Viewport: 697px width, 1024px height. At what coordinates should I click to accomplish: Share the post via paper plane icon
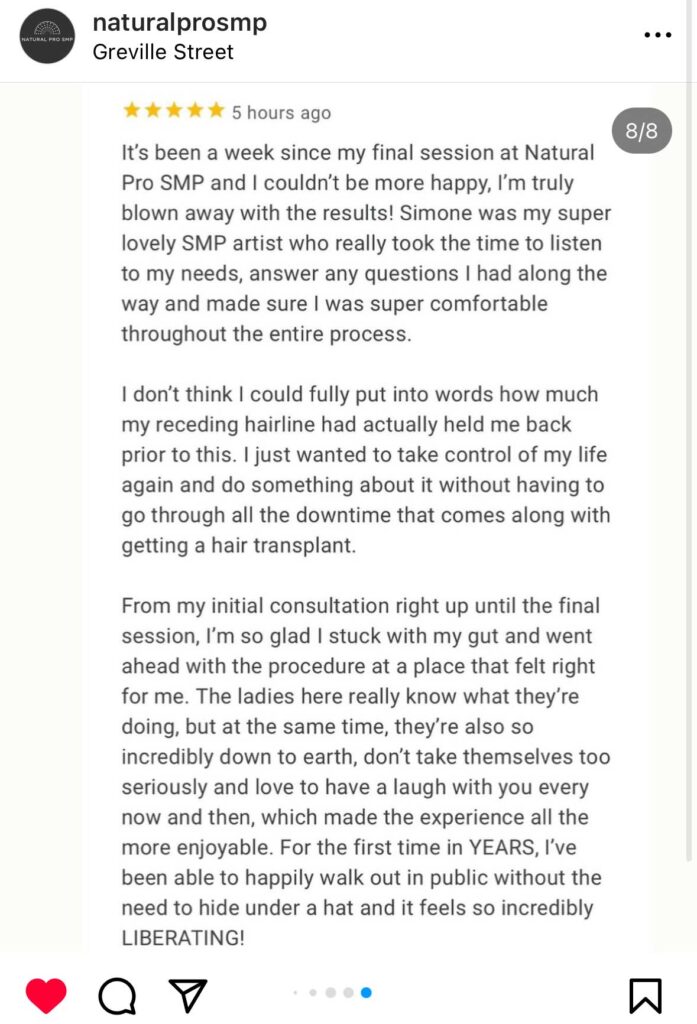(188, 996)
